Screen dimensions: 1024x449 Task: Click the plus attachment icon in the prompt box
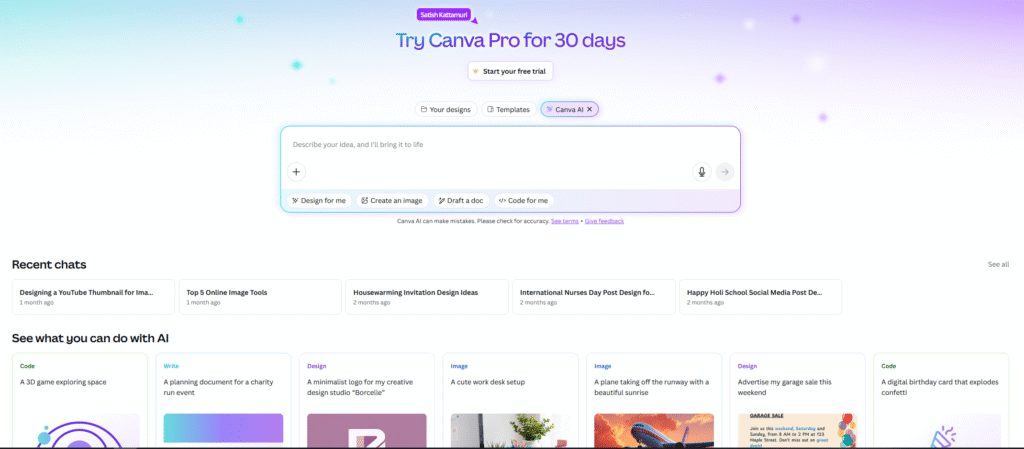coord(296,172)
